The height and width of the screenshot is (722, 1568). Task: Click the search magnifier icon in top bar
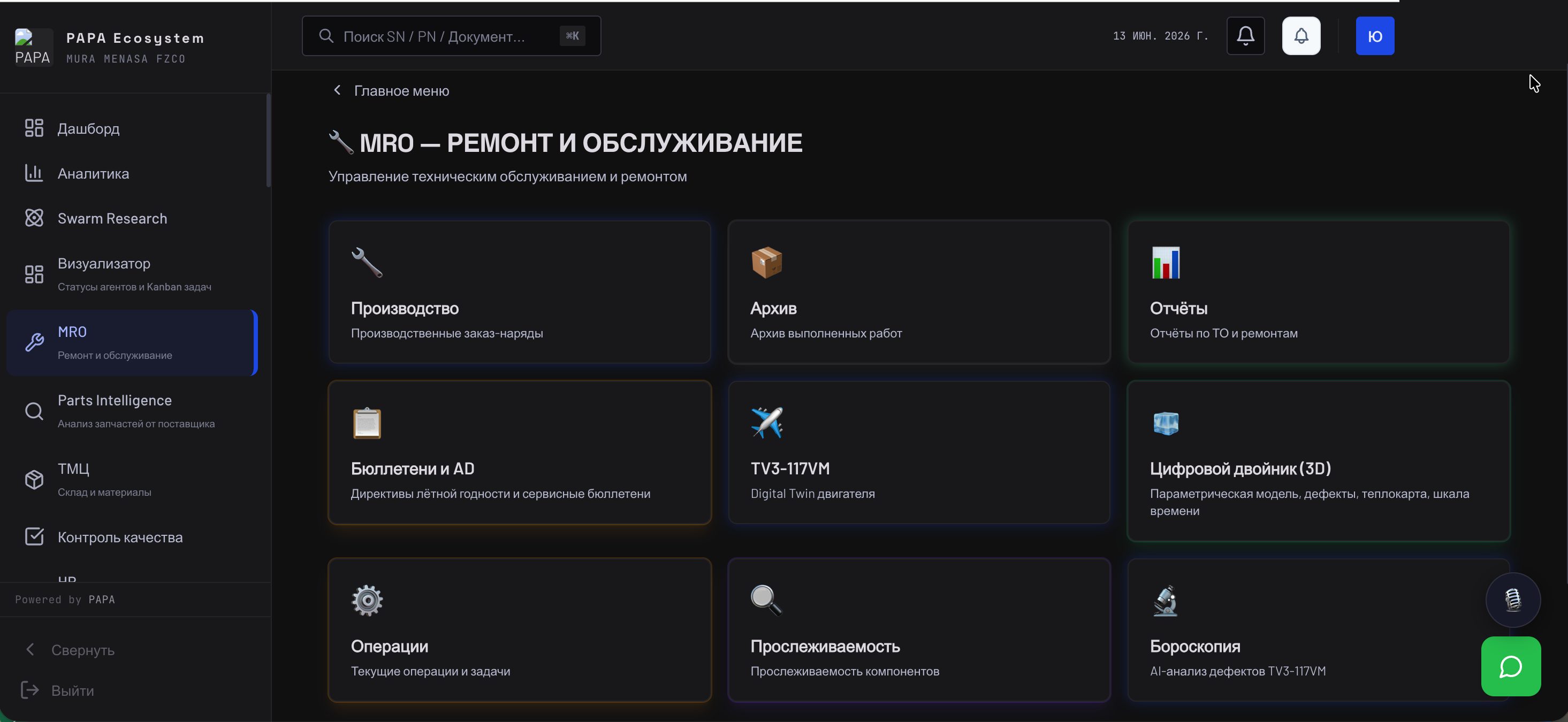click(326, 36)
